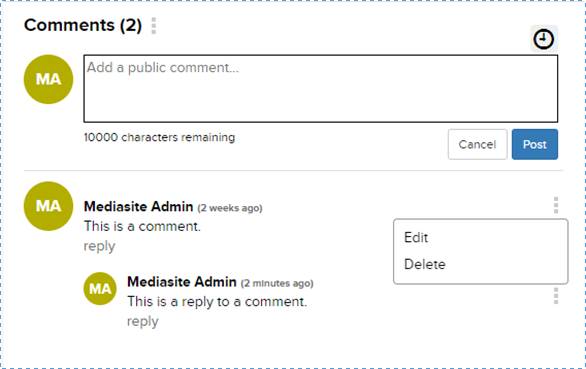
Task: Click the Cancel button
Action: point(478,144)
